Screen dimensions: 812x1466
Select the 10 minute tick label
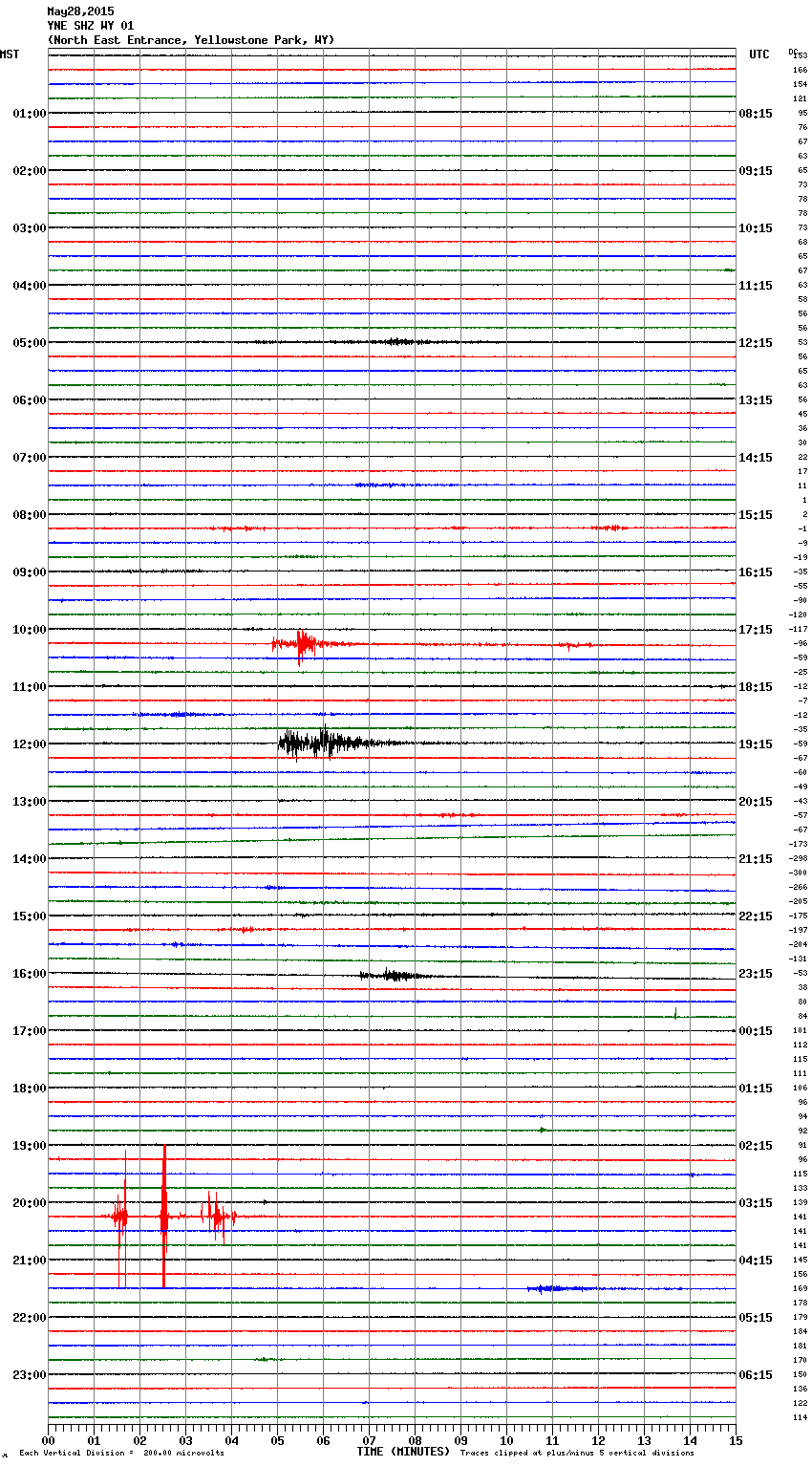tap(506, 1440)
